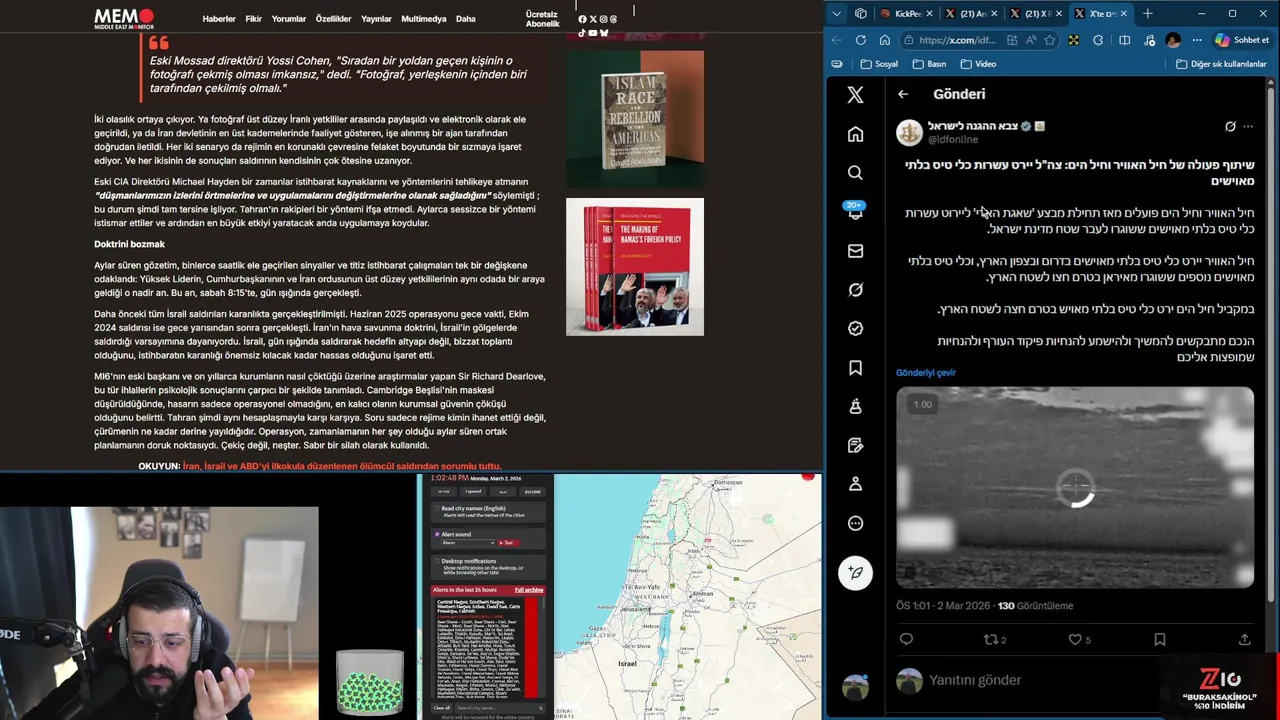Open Edge extensions puzzle icon

[1098, 40]
